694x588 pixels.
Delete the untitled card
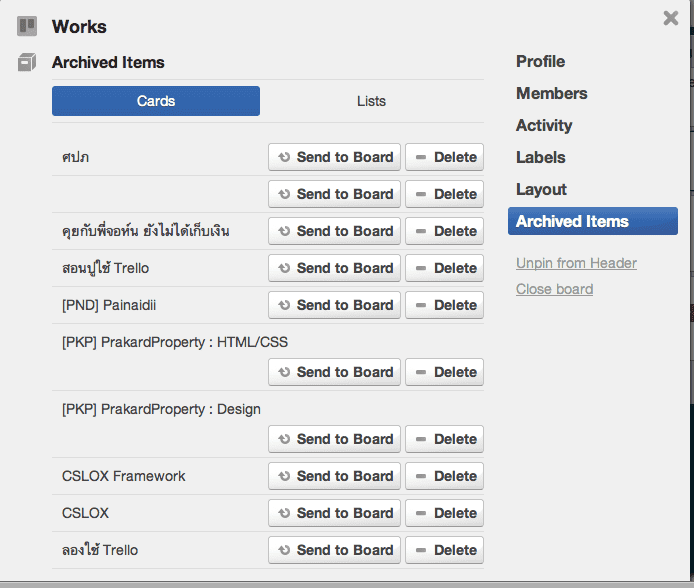[x=444, y=194]
